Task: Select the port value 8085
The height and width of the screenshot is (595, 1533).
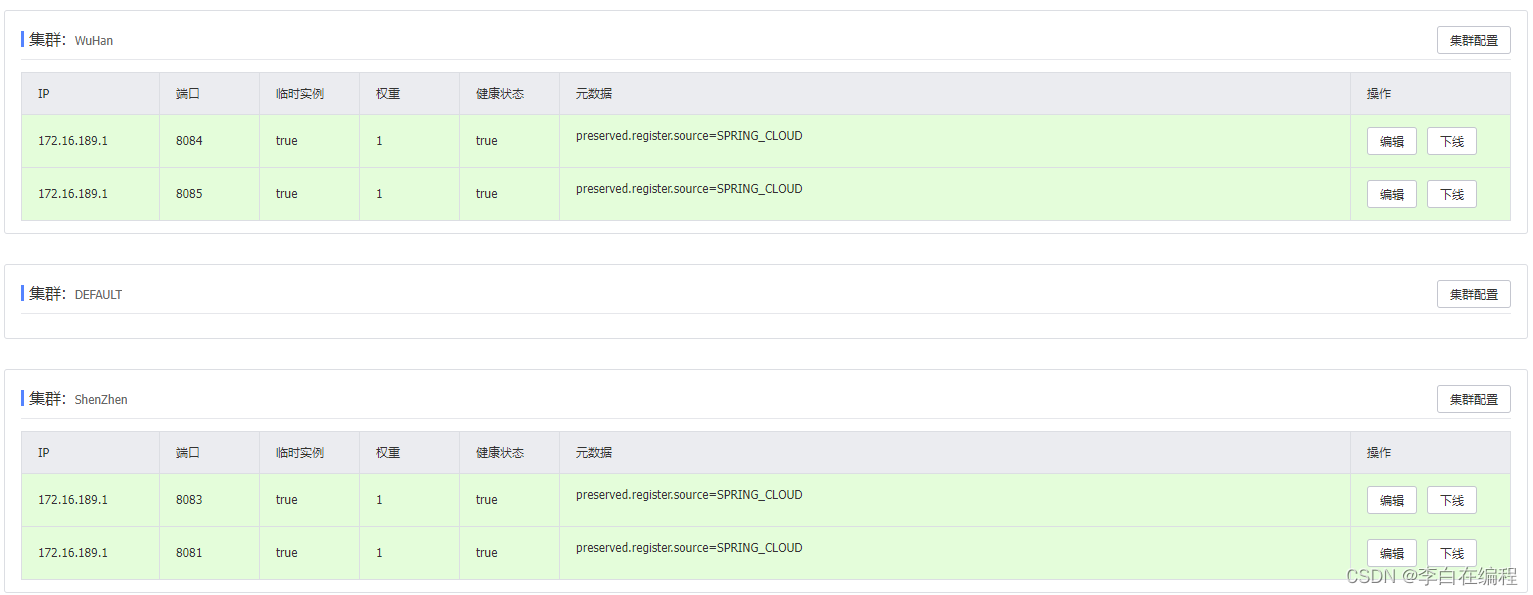Action: click(189, 194)
